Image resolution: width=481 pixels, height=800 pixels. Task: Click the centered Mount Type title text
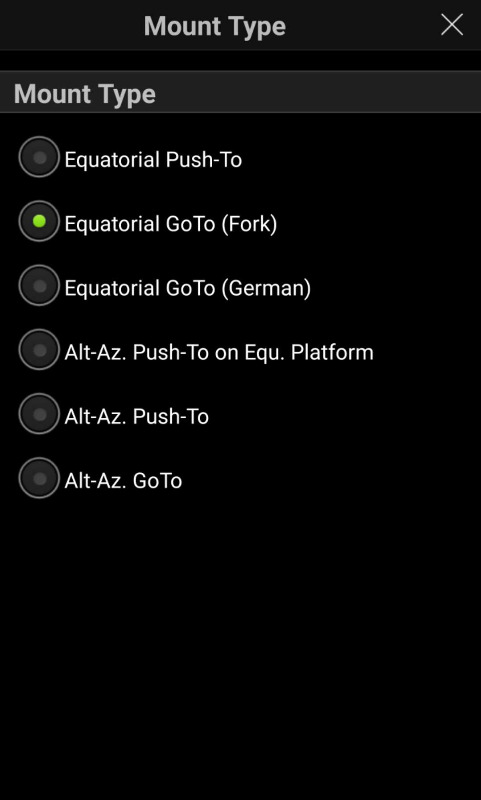[x=215, y=26]
